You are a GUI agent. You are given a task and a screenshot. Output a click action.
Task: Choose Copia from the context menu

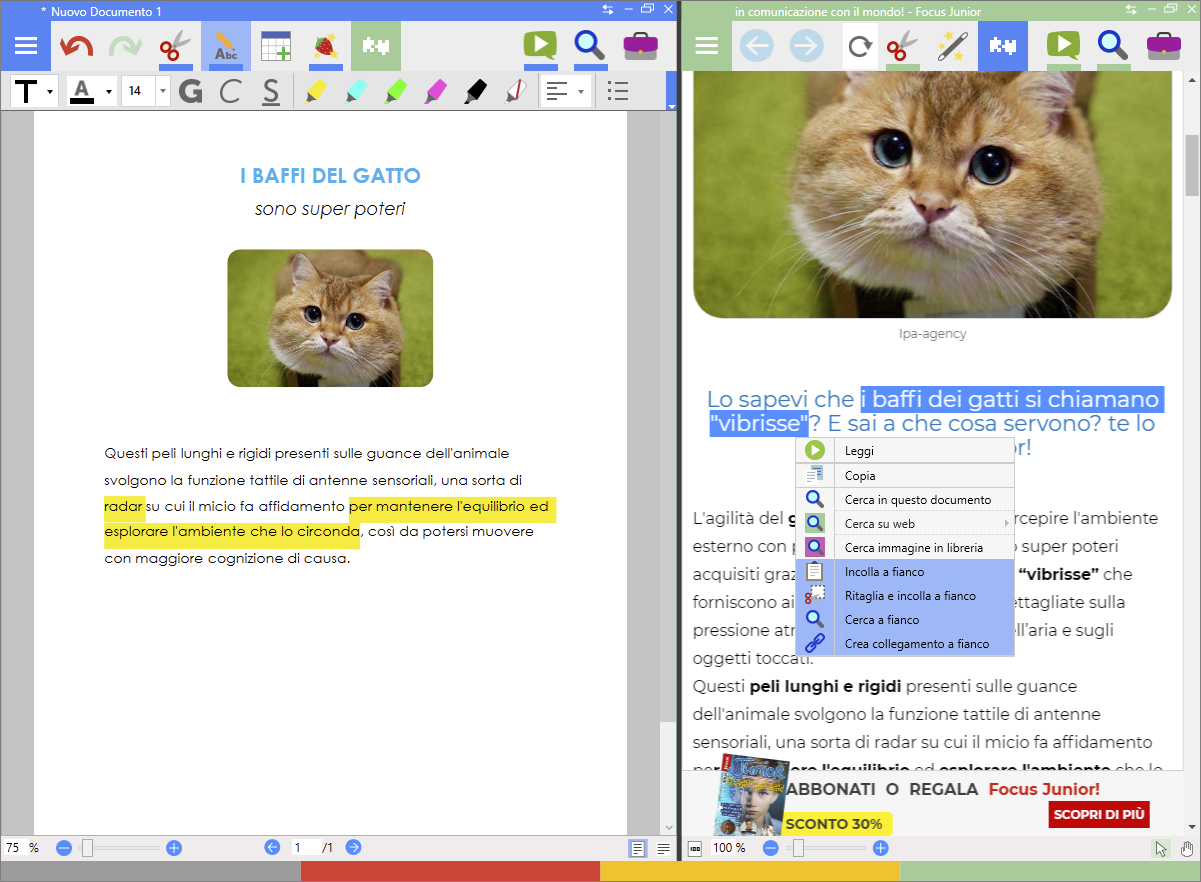coord(905,476)
